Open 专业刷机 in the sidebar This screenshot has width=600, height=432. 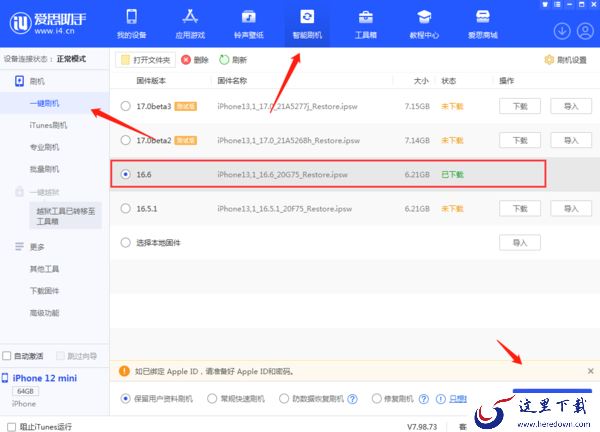pyautogui.click(x=44, y=147)
